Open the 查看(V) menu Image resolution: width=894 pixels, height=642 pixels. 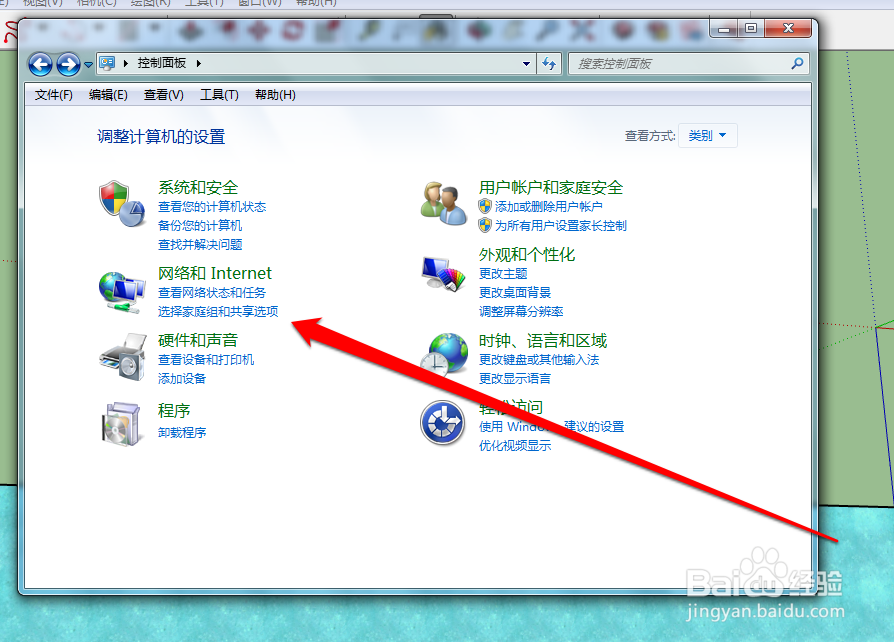click(x=164, y=95)
